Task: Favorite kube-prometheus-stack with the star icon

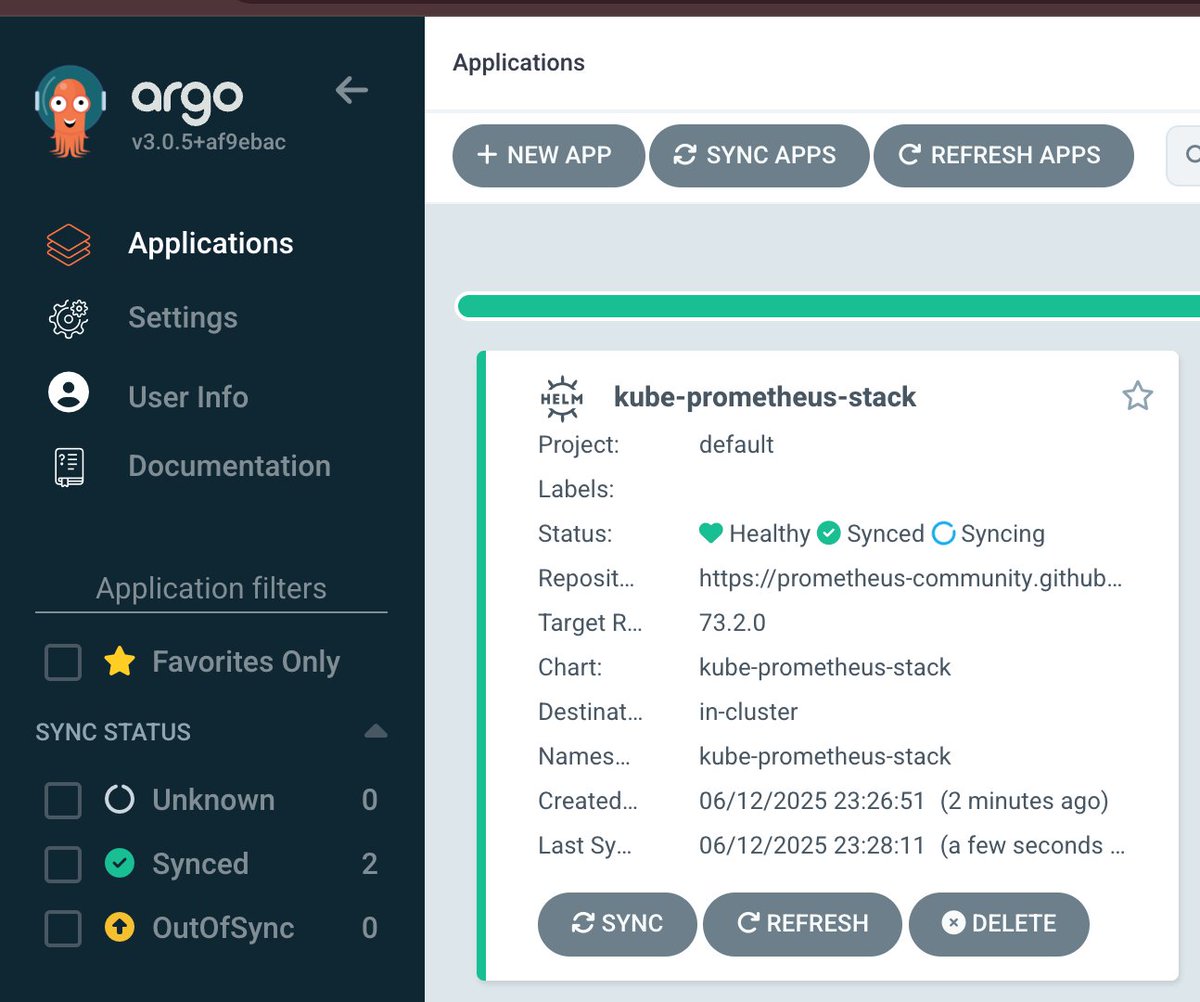Action: [x=1137, y=397]
